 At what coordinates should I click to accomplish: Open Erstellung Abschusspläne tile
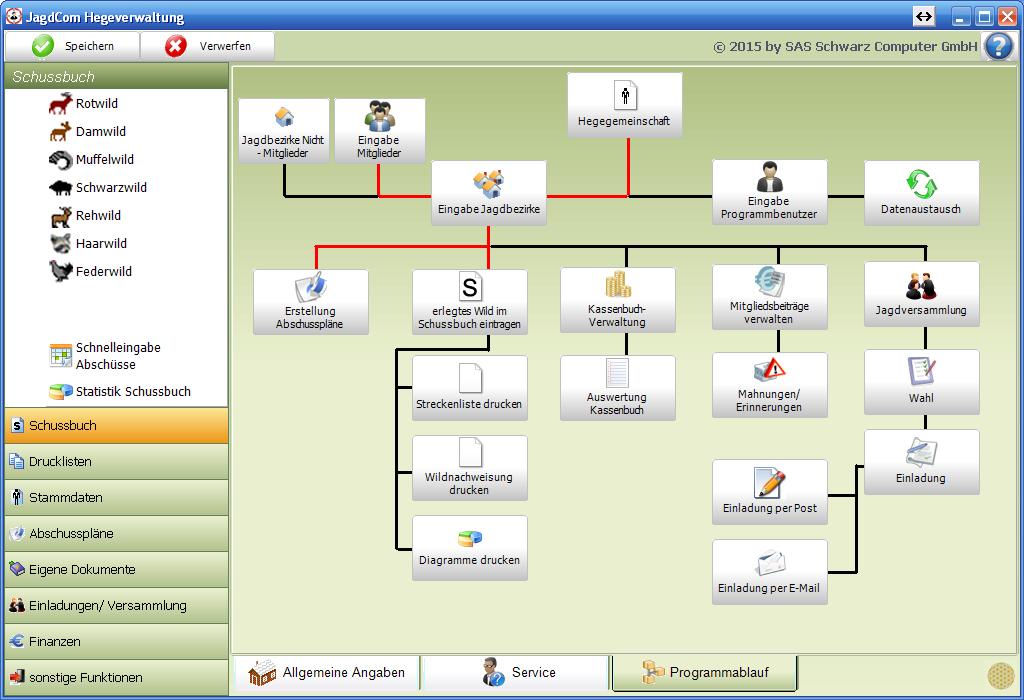tap(310, 301)
